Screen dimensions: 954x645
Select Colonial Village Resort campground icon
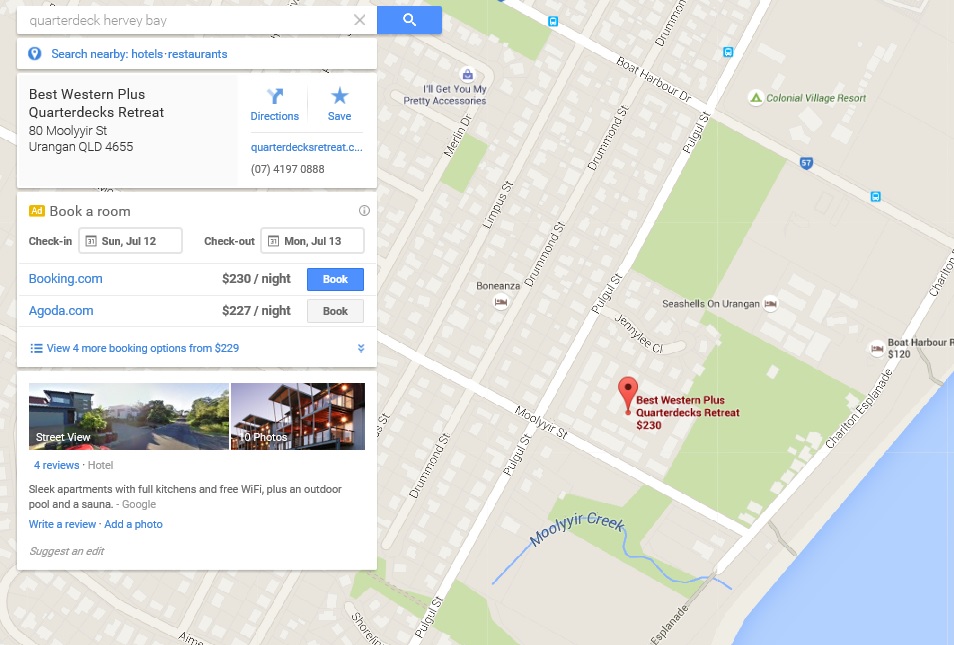click(756, 98)
